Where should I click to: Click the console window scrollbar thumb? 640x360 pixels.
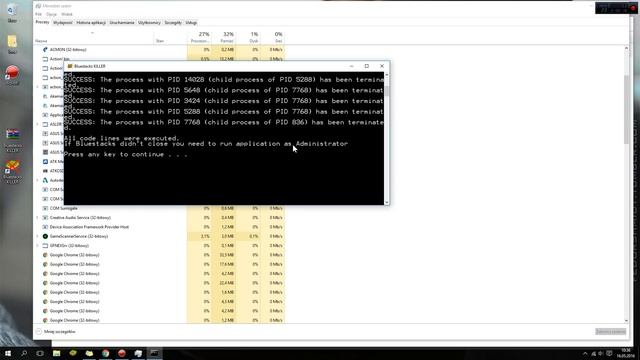387,91
